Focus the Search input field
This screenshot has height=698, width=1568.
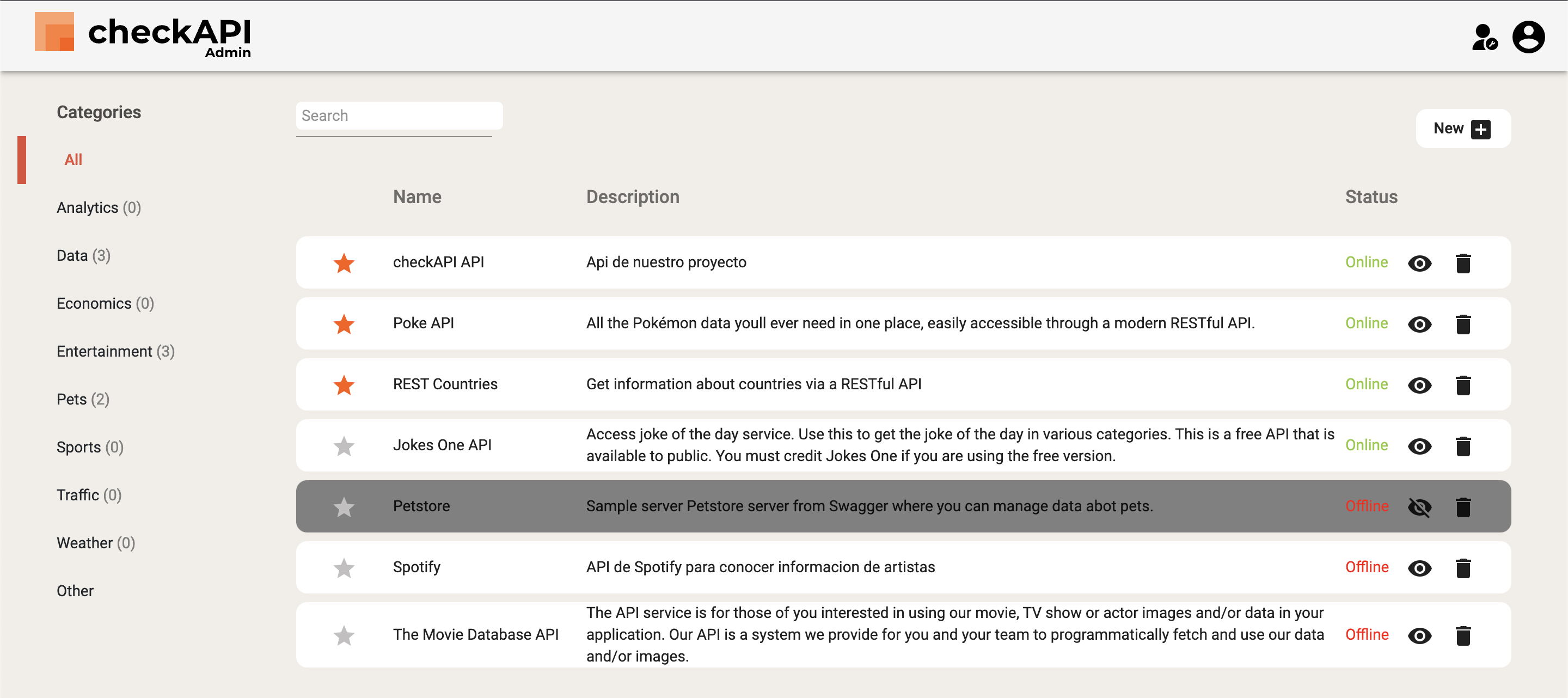click(x=399, y=115)
